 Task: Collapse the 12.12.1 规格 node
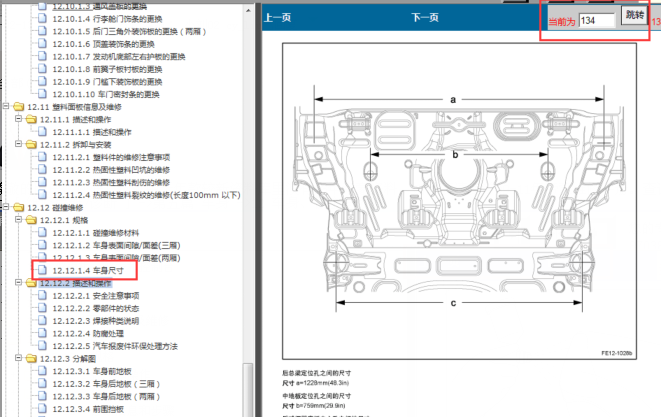[x=19, y=220]
